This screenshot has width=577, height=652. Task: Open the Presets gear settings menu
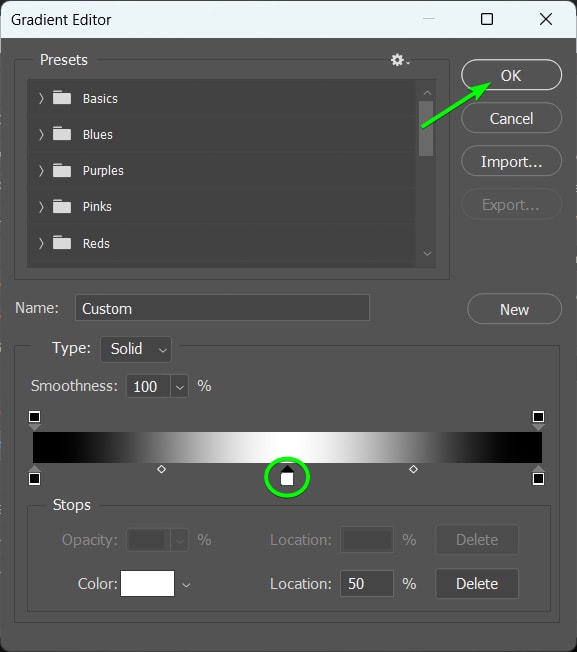(399, 60)
